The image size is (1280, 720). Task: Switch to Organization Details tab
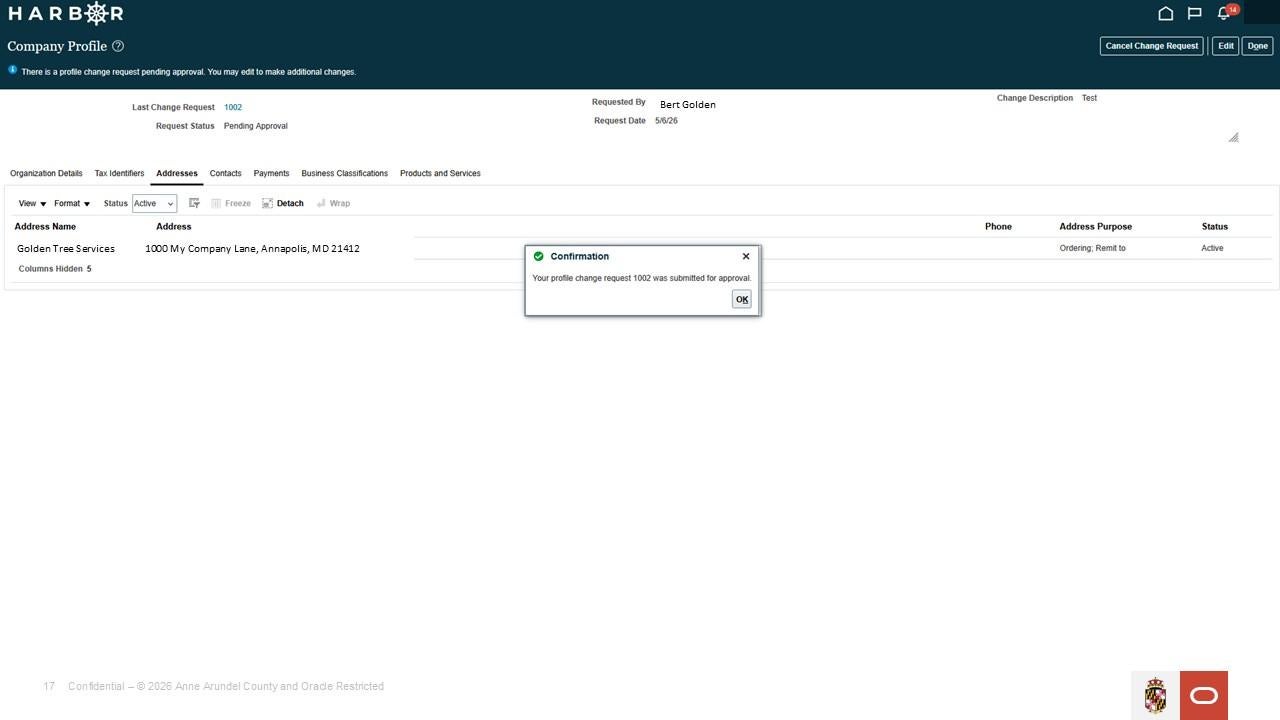(46, 173)
